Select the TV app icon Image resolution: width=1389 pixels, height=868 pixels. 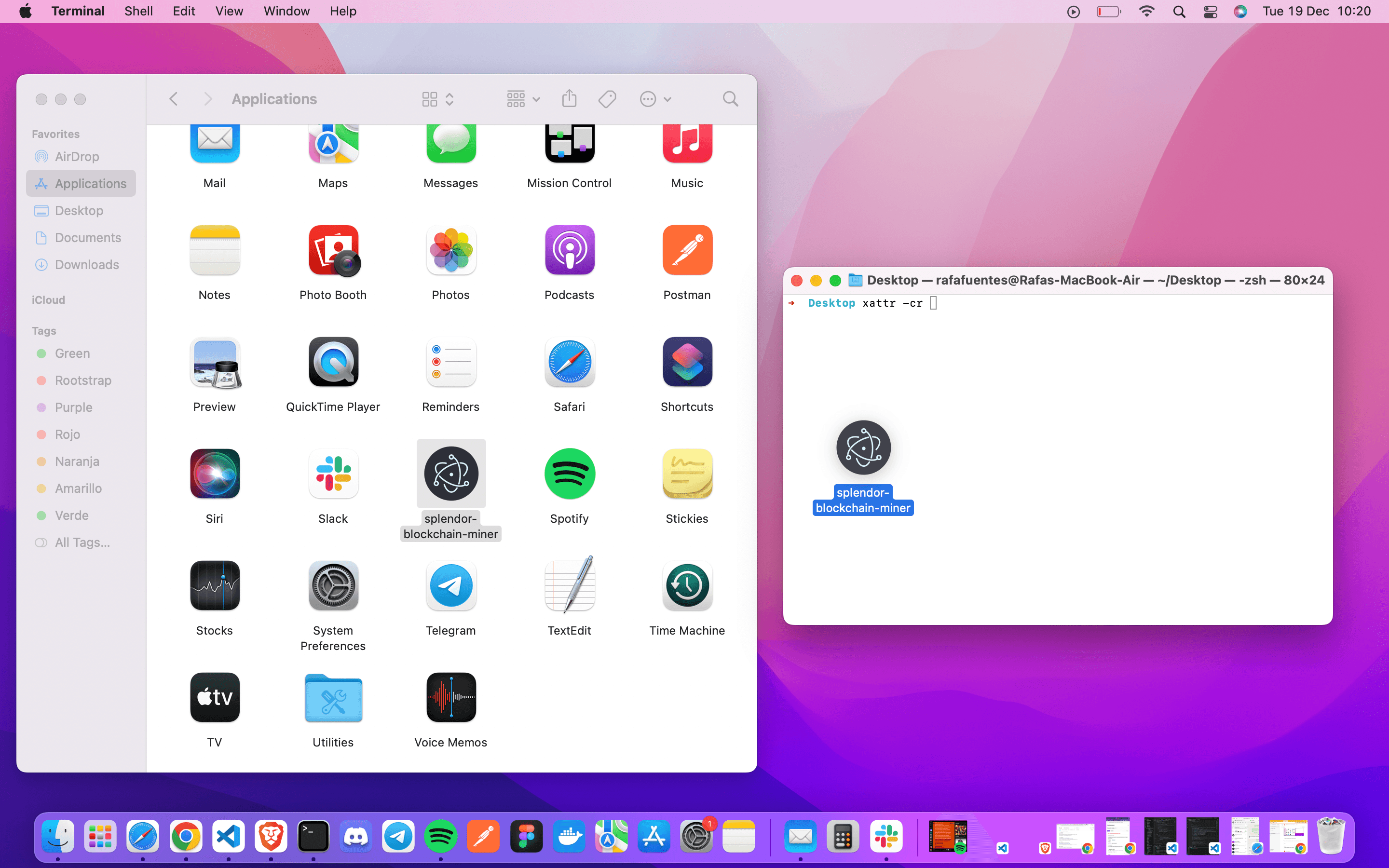[x=215, y=698]
